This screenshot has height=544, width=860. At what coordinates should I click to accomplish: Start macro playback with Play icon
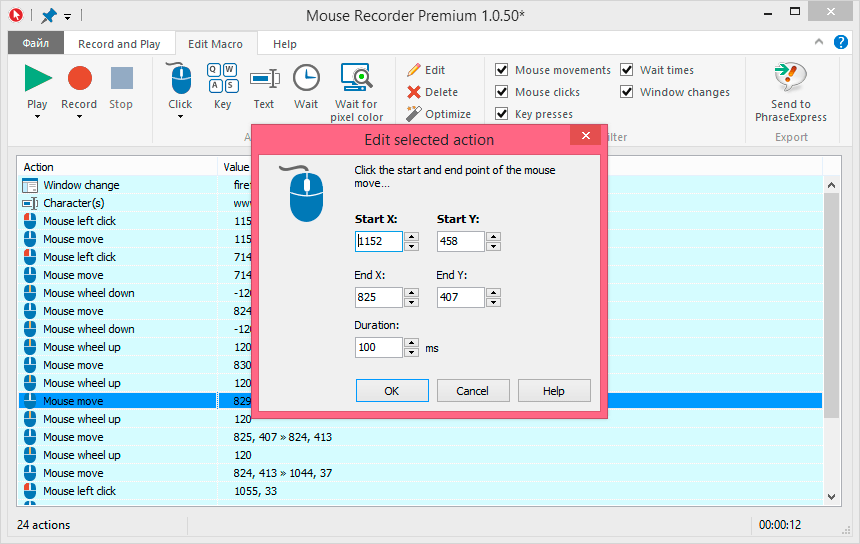tap(38, 78)
